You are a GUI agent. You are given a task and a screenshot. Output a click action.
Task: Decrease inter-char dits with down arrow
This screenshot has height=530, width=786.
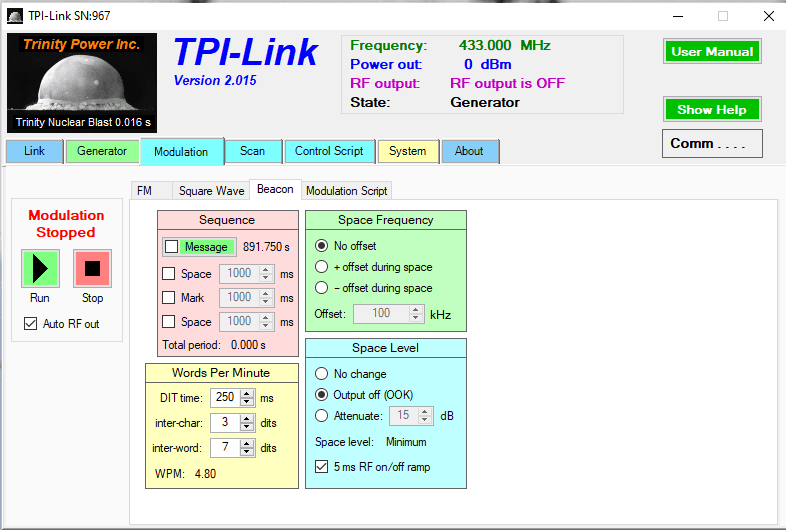(247, 427)
